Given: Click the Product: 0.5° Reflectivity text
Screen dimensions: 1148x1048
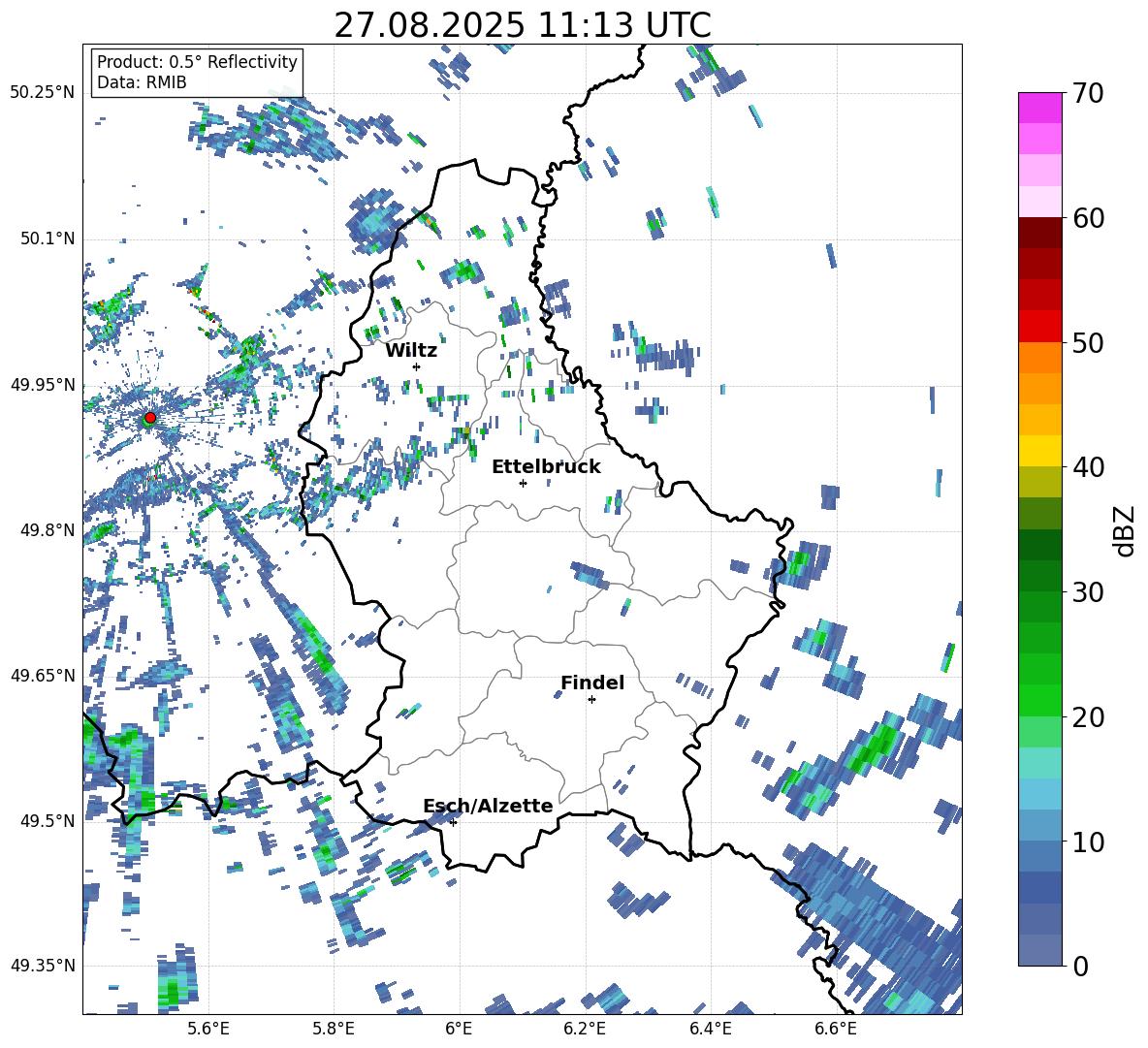Looking at the screenshot, I should 197,61.
